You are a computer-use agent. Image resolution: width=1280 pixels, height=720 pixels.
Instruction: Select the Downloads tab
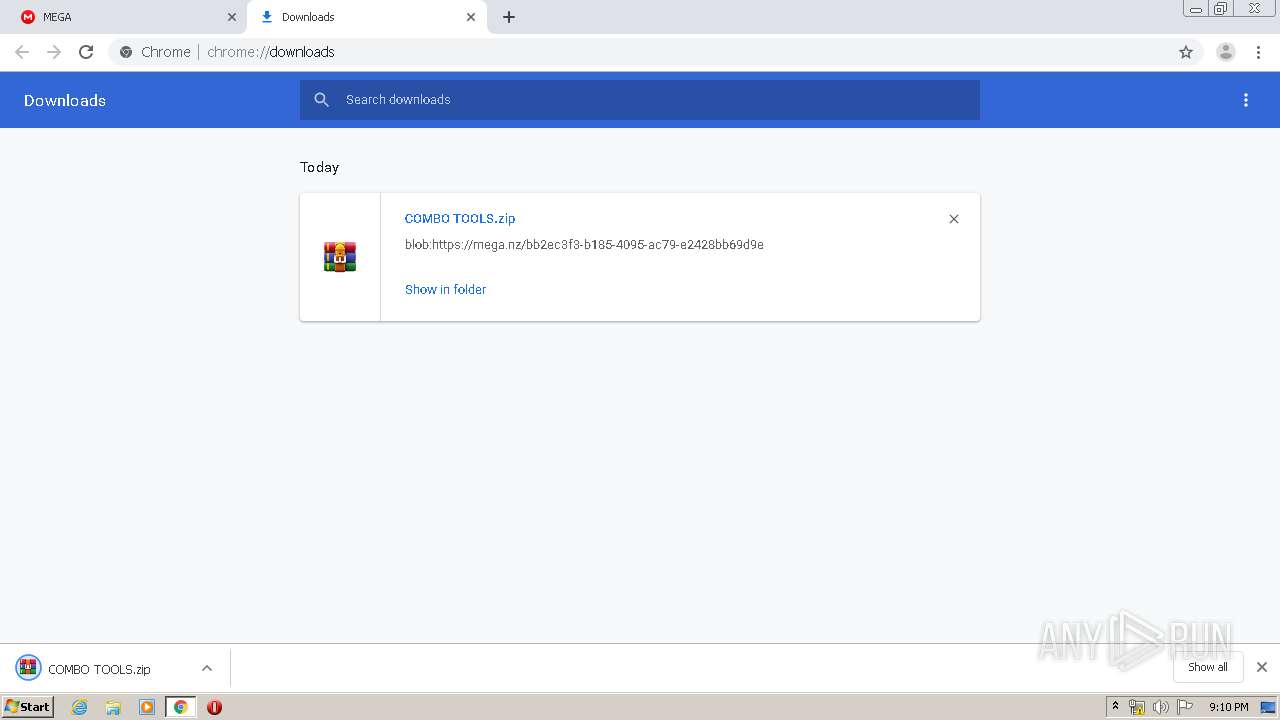pos(366,17)
